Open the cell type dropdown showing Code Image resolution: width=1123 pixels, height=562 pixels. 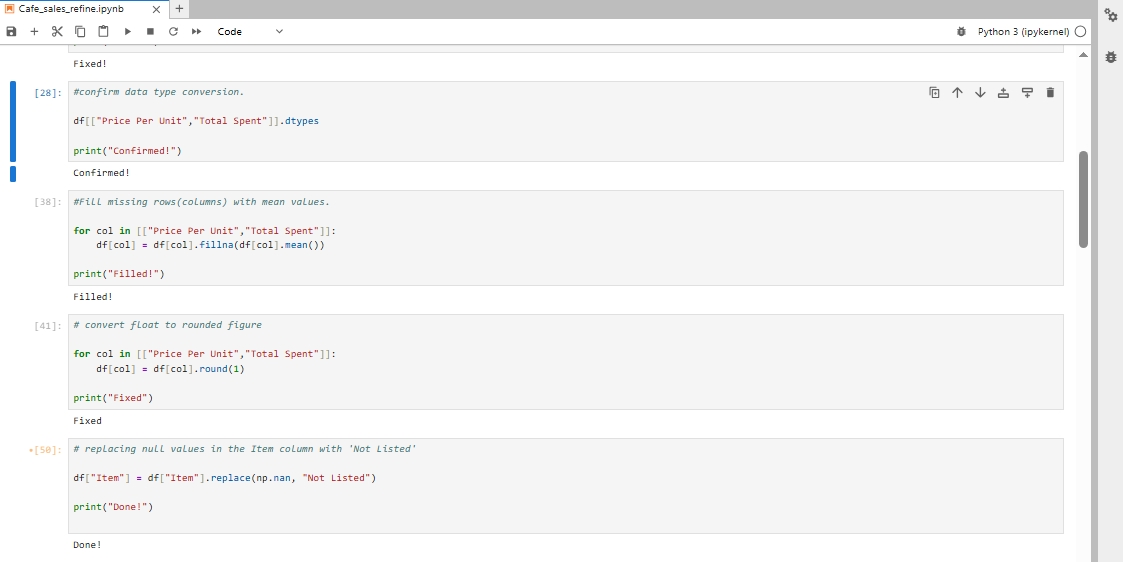250,32
